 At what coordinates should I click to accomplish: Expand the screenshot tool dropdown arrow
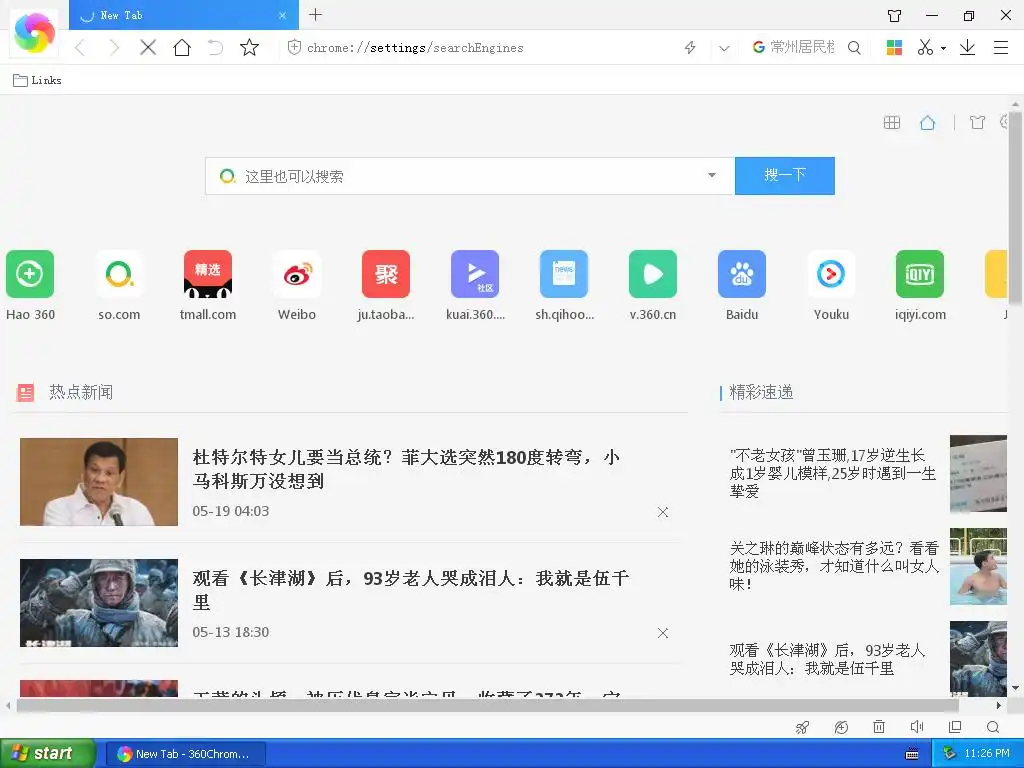(x=943, y=48)
